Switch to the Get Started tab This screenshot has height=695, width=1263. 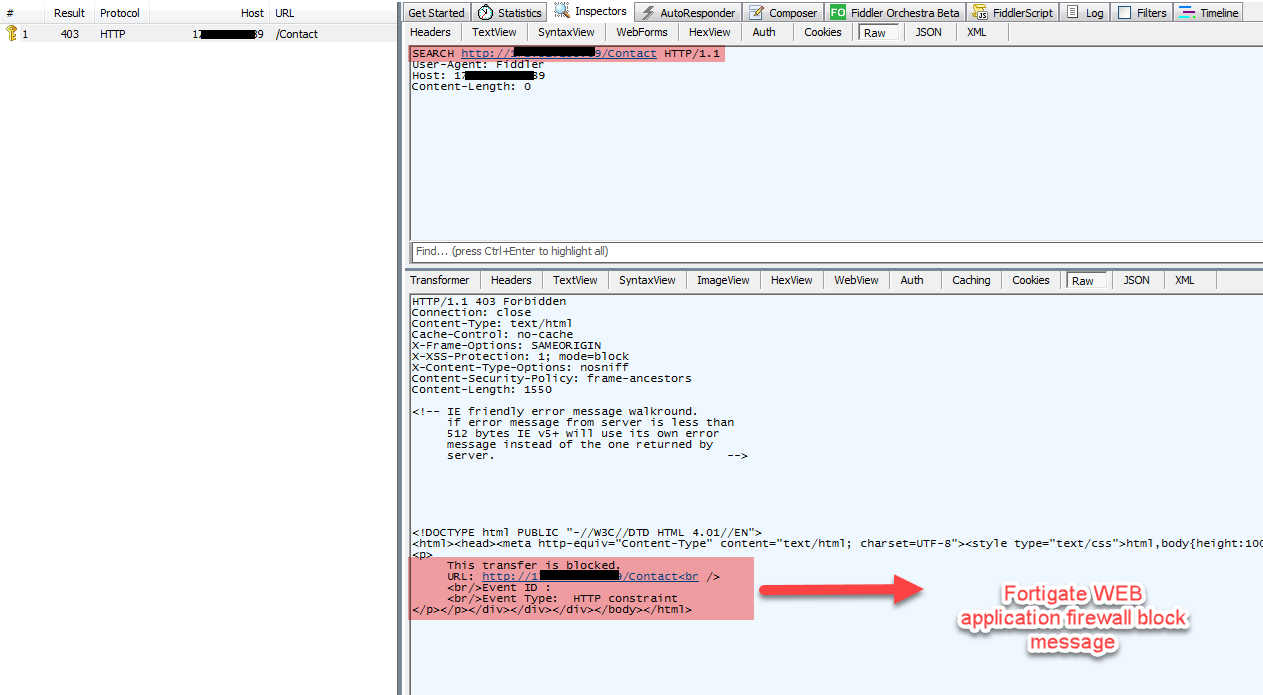pos(436,13)
